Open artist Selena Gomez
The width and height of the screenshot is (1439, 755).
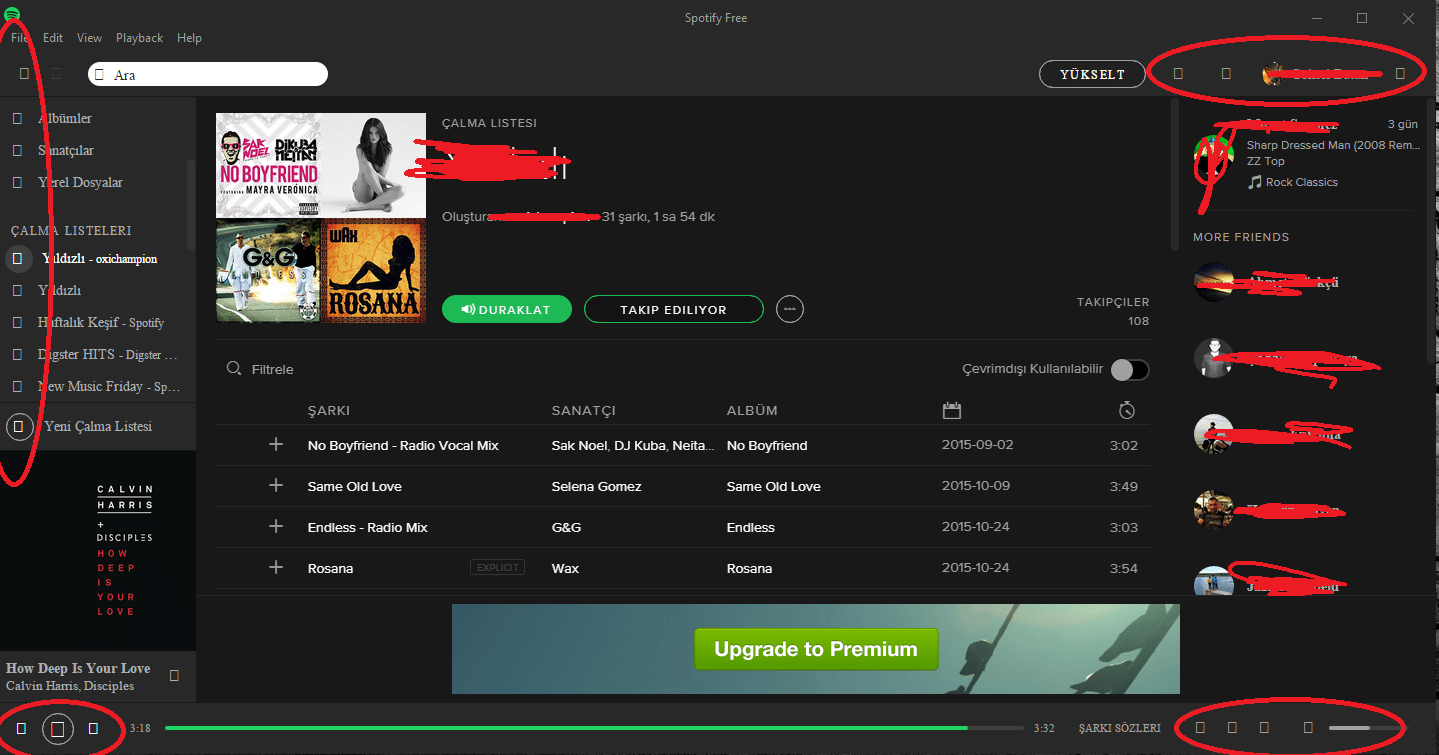(597, 486)
